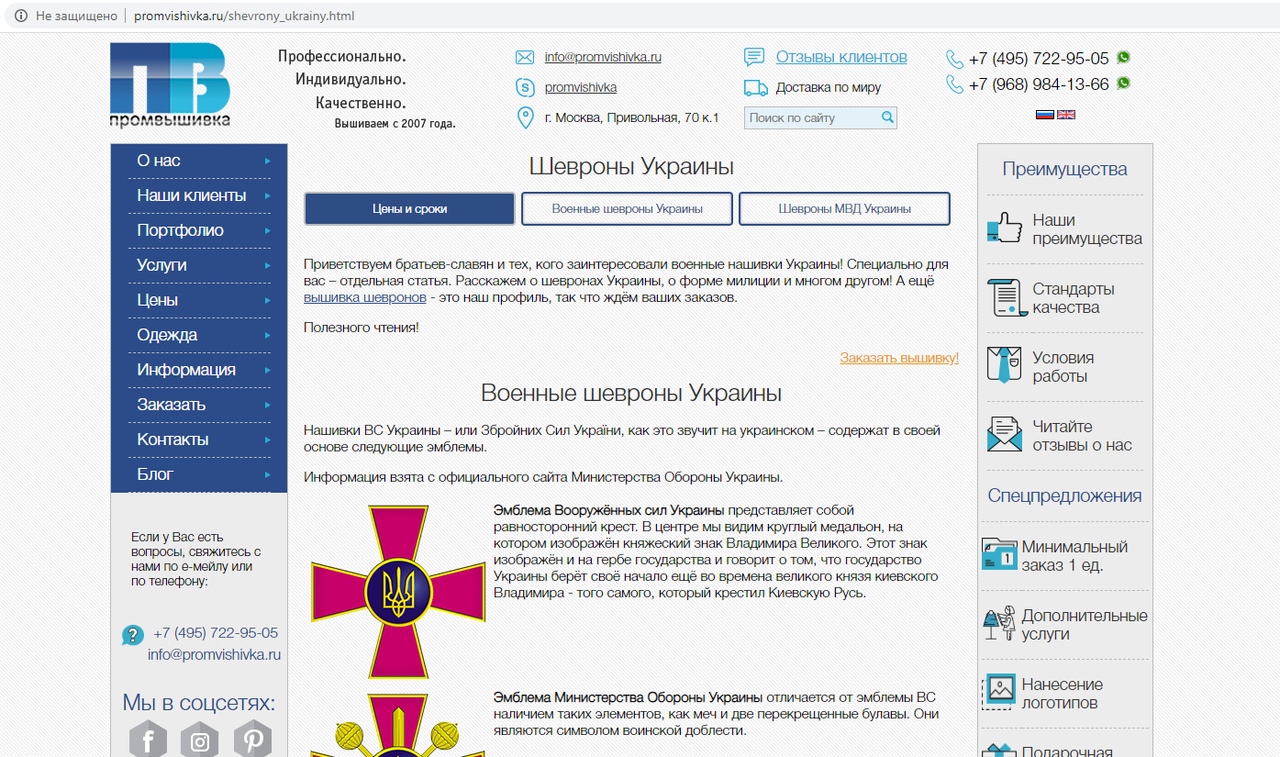Click document icon for Стандарты качества
Viewport: 1280px width, 757px height.
coord(1007,297)
